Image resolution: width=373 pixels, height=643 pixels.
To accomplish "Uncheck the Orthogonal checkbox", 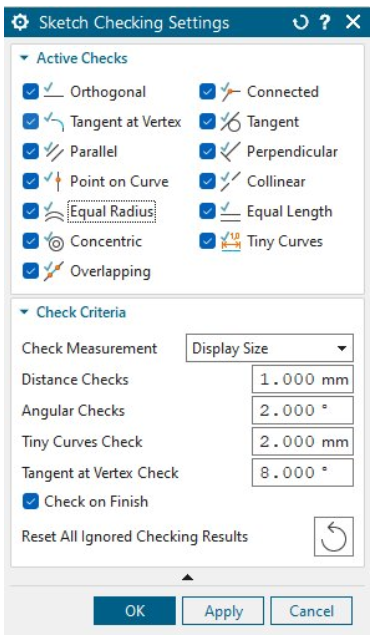I will coord(31,92).
